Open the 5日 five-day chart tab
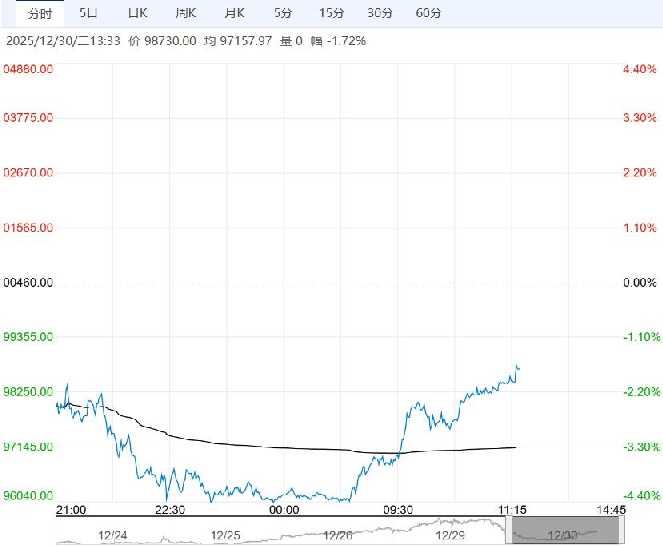This screenshot has height=546, width=663. click(89, 13)
